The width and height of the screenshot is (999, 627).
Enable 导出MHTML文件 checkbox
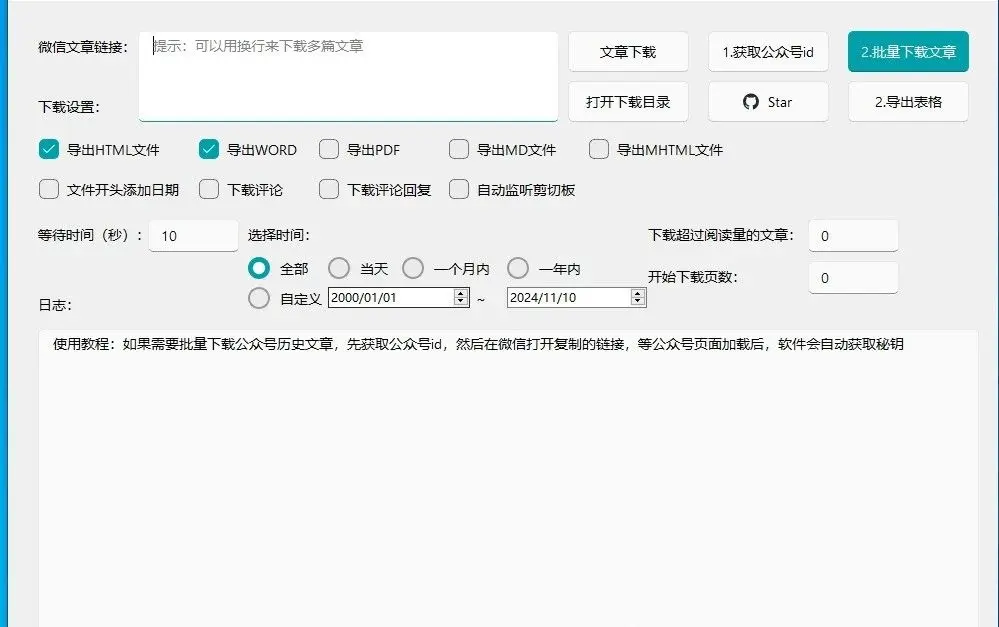(599, 150)
